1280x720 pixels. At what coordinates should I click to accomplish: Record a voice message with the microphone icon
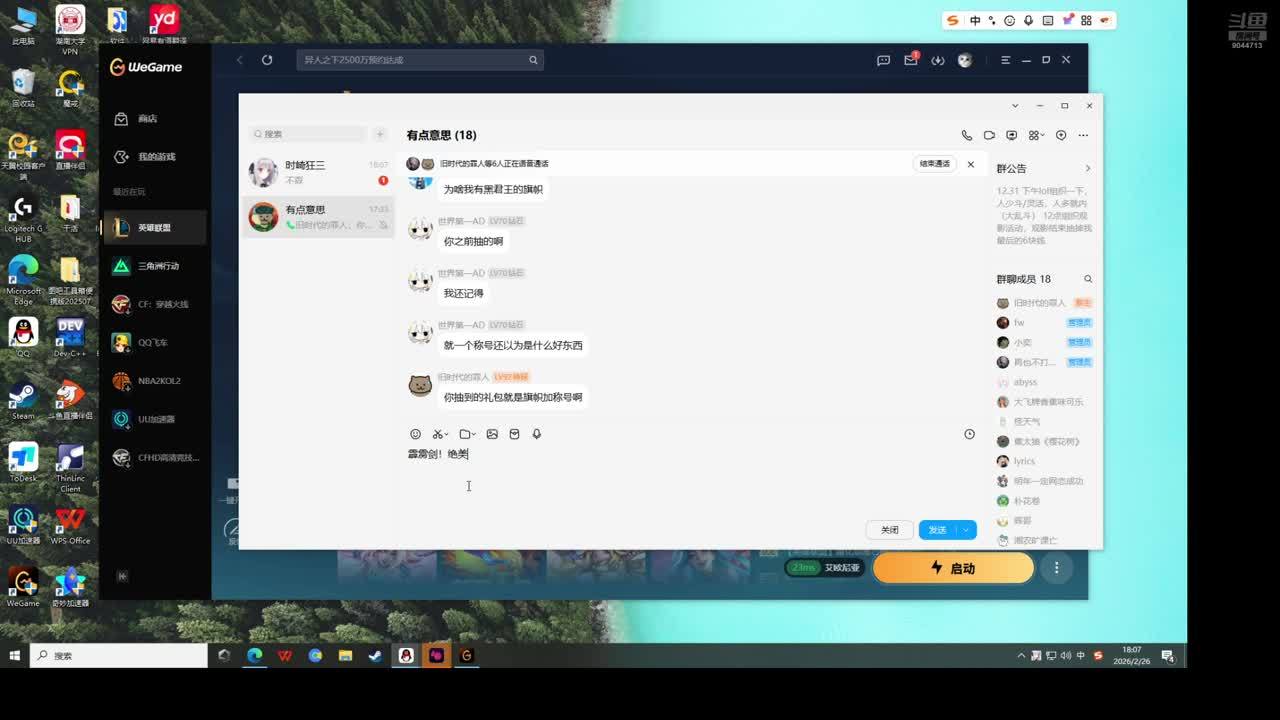point(537,434)
